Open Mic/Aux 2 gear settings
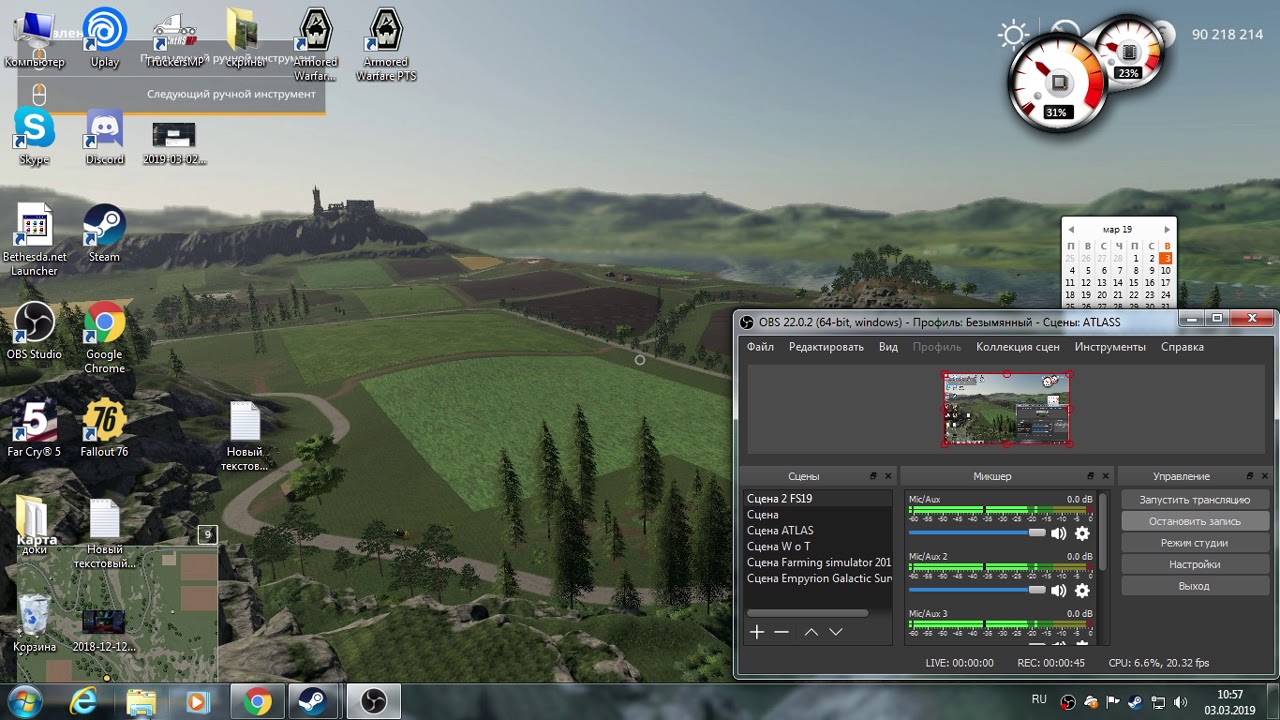Viewport: 1280px width, 720px height. [x=1082, y=591]
